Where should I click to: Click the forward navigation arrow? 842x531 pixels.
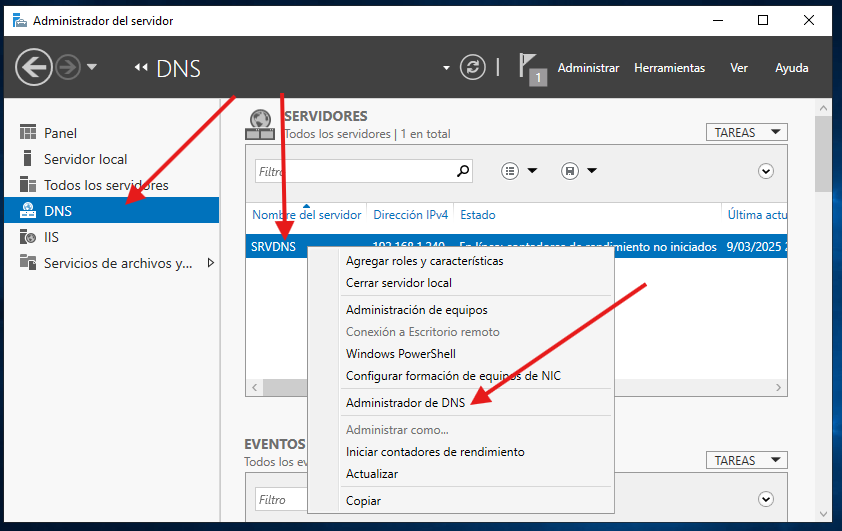[68, 68]
